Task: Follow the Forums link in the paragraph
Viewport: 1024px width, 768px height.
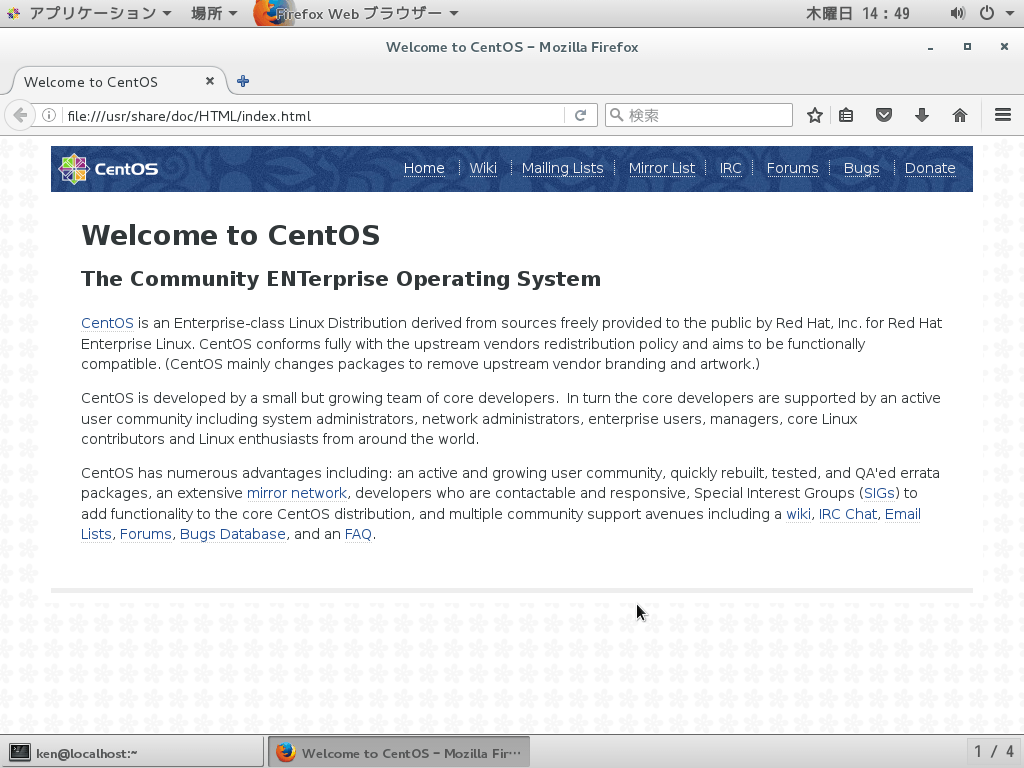Action: tap(146, 534)
